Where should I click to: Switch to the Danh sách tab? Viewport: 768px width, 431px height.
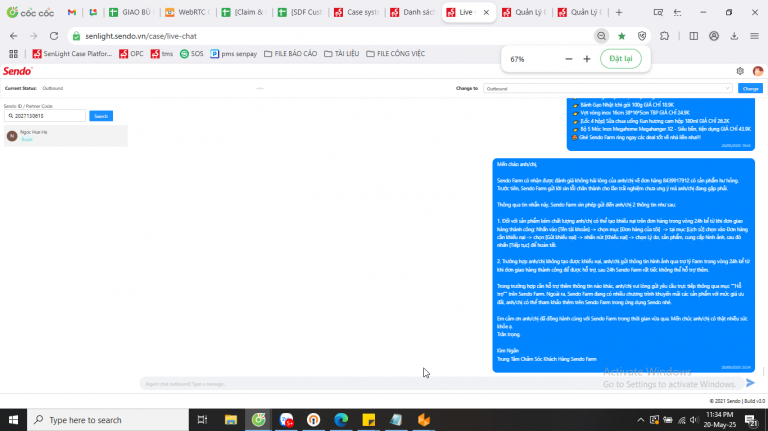[414, 12]
